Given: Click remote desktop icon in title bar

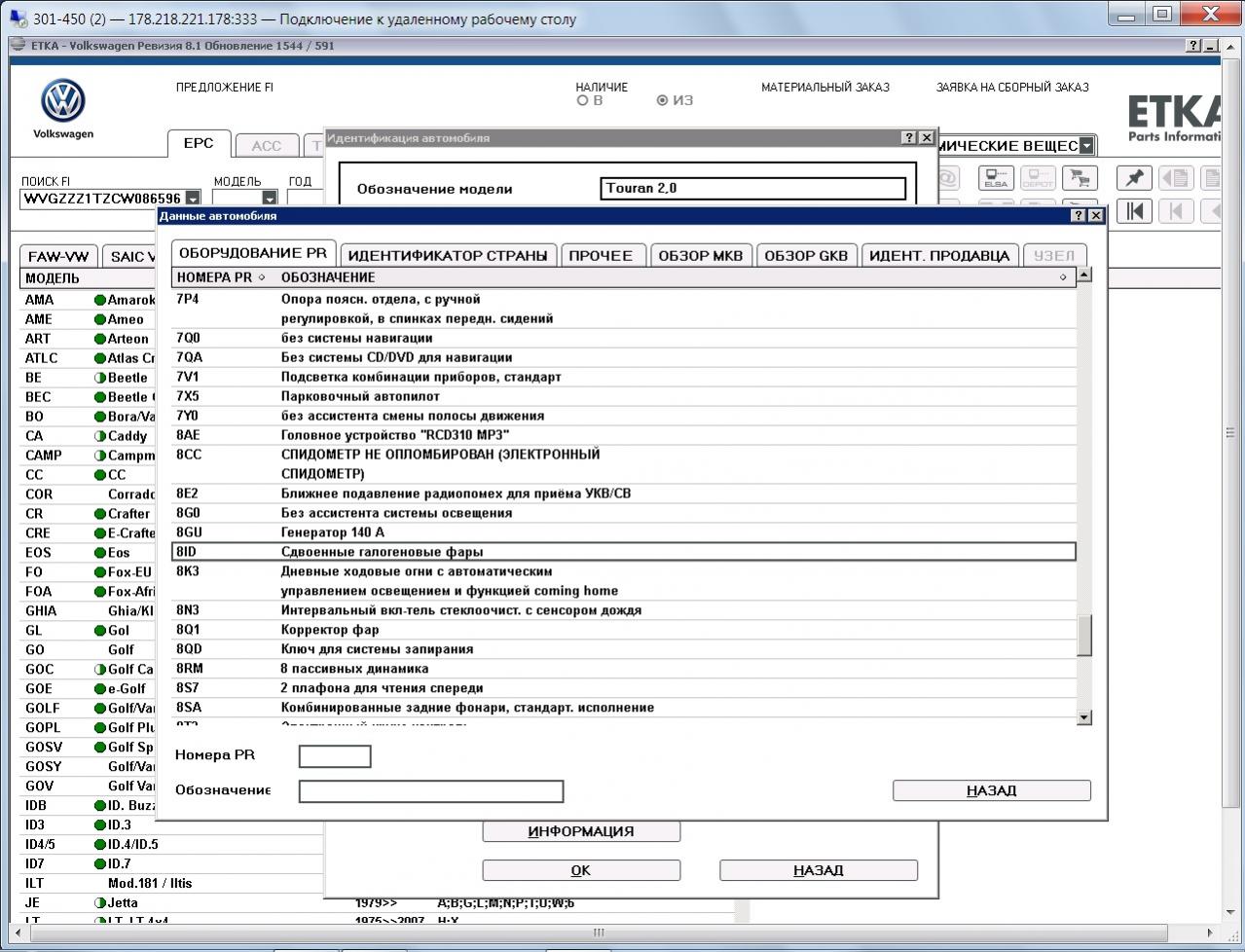Looking at the screenshot, I should (18, 18).
